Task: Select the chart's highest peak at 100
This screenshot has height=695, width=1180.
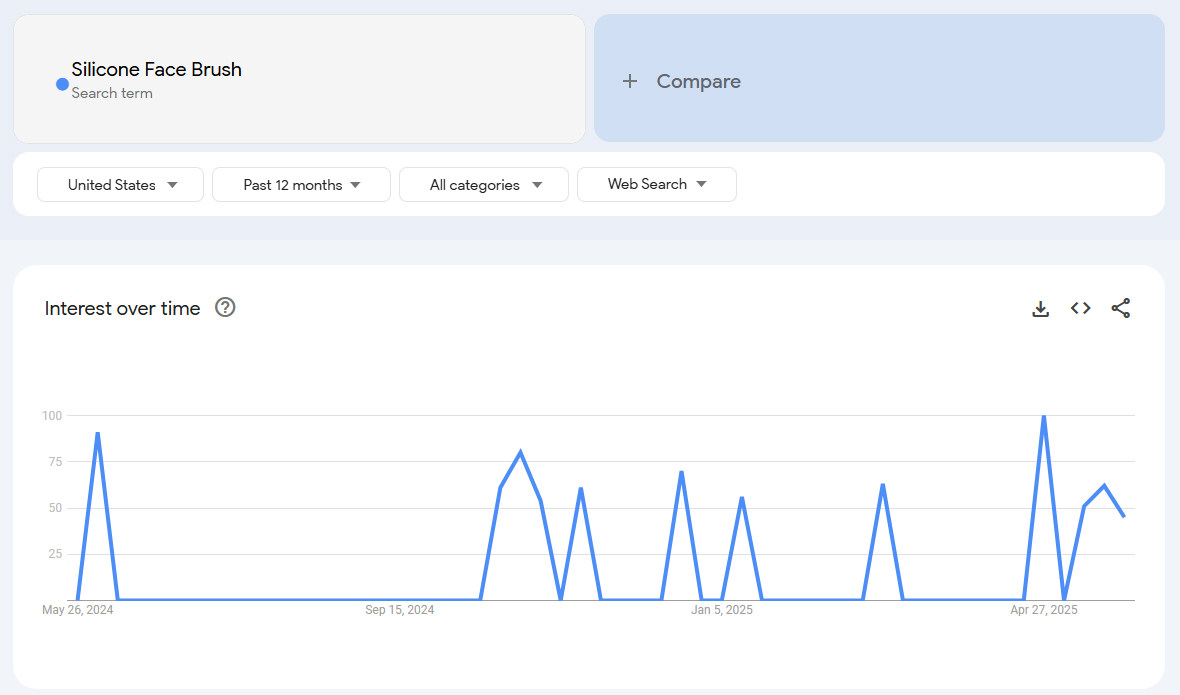Action: 1043,416
